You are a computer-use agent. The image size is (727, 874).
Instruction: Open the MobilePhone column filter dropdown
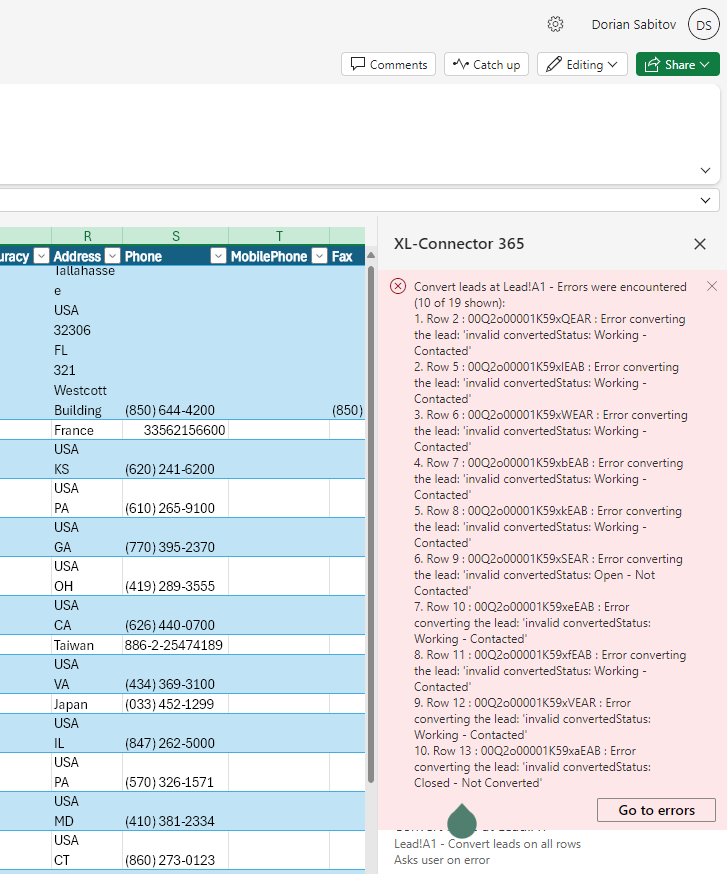(x=319, y=256)
